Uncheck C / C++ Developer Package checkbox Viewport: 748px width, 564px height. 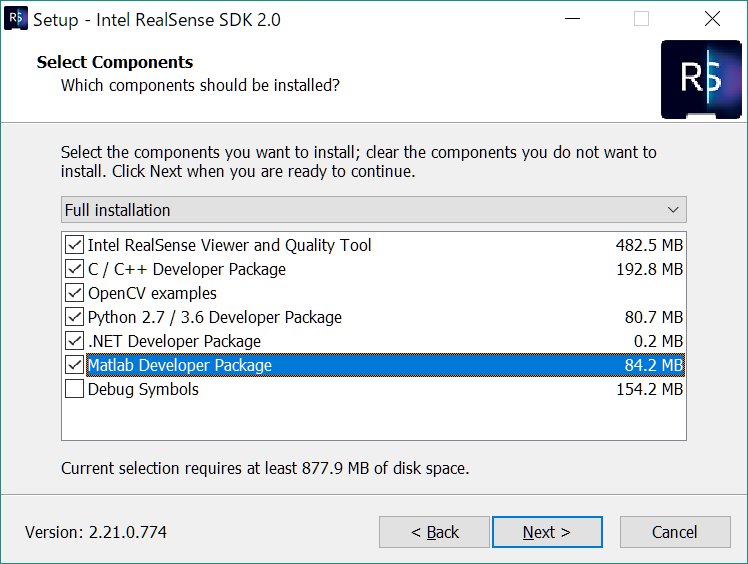point(74,269)
